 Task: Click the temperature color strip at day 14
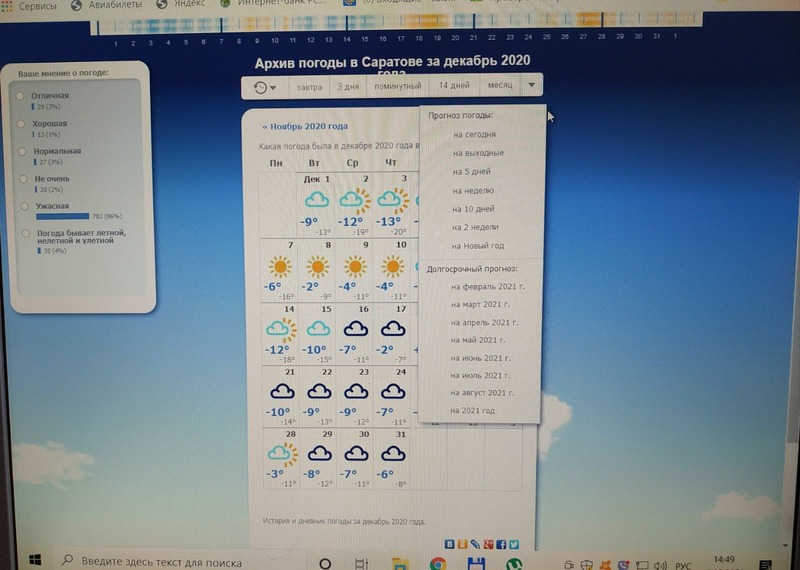point(346,23)
